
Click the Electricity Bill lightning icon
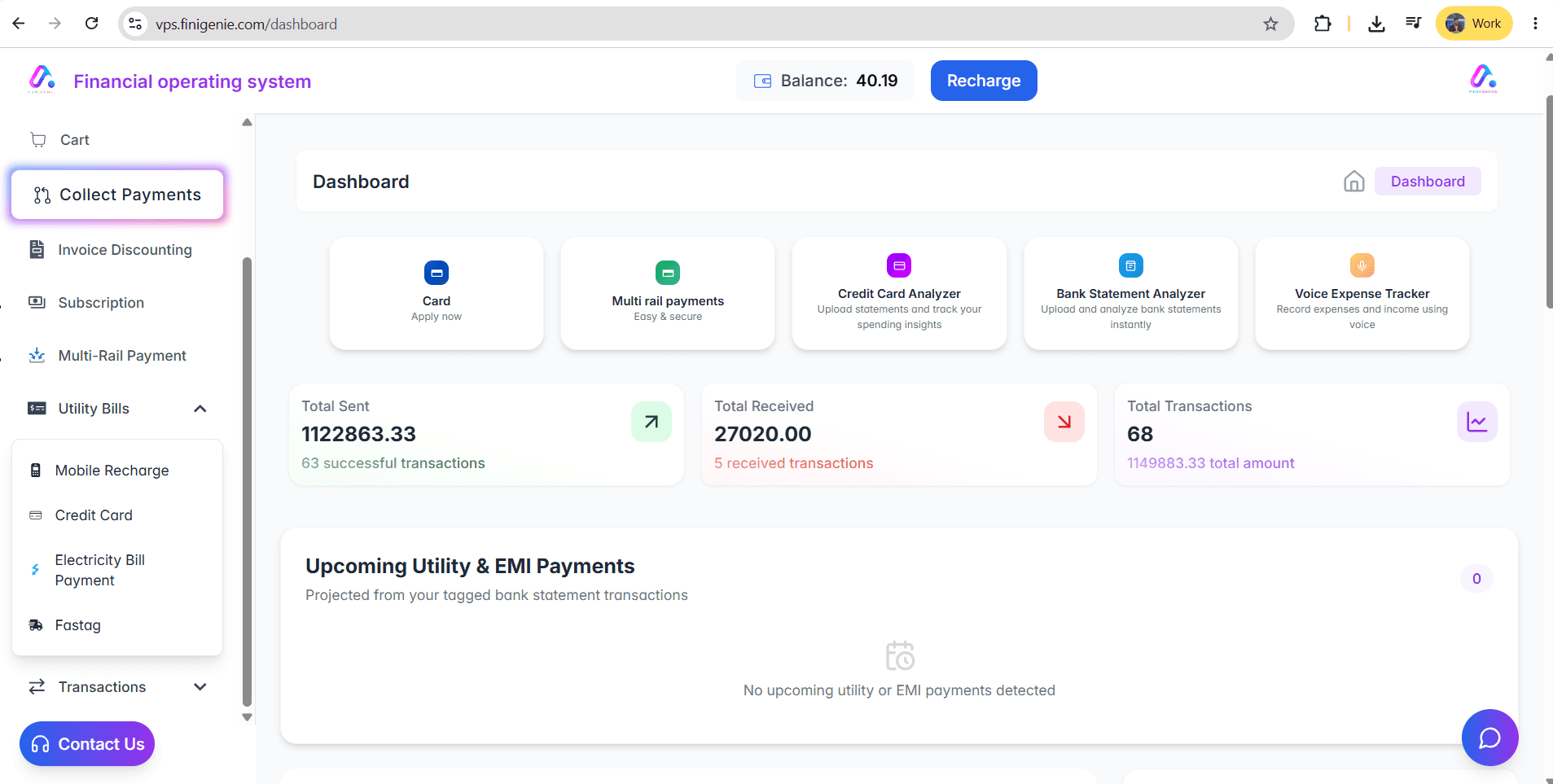(35, 570)
